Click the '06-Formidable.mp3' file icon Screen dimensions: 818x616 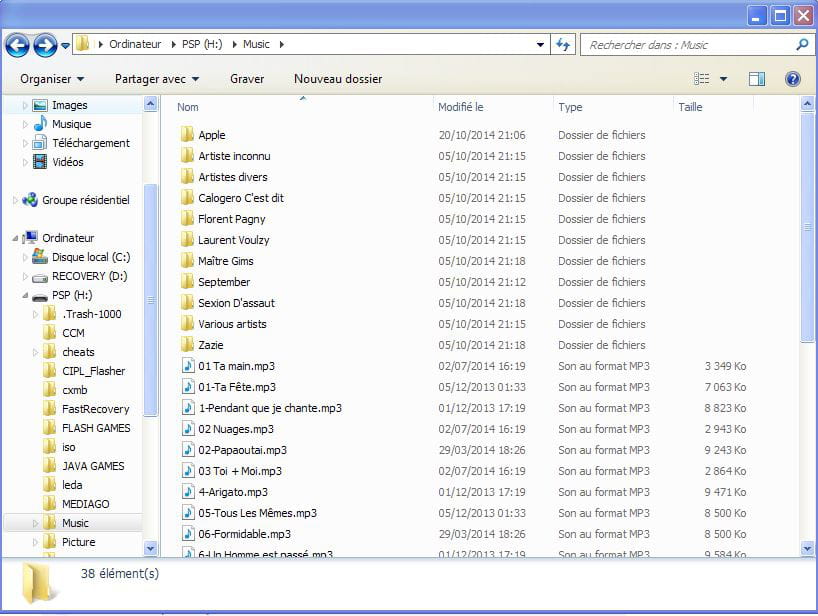coord(188,534)
